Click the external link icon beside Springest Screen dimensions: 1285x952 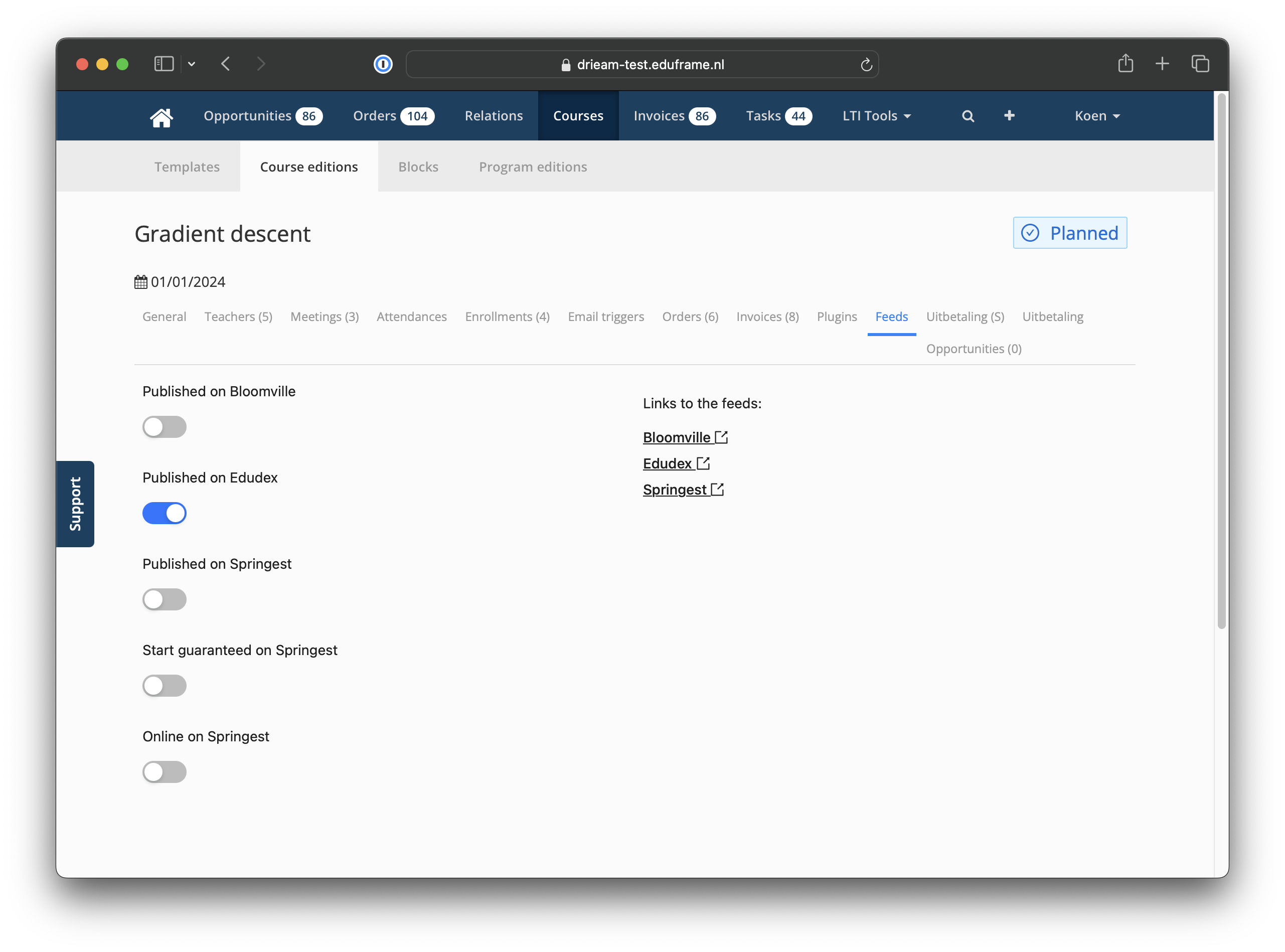717,489
